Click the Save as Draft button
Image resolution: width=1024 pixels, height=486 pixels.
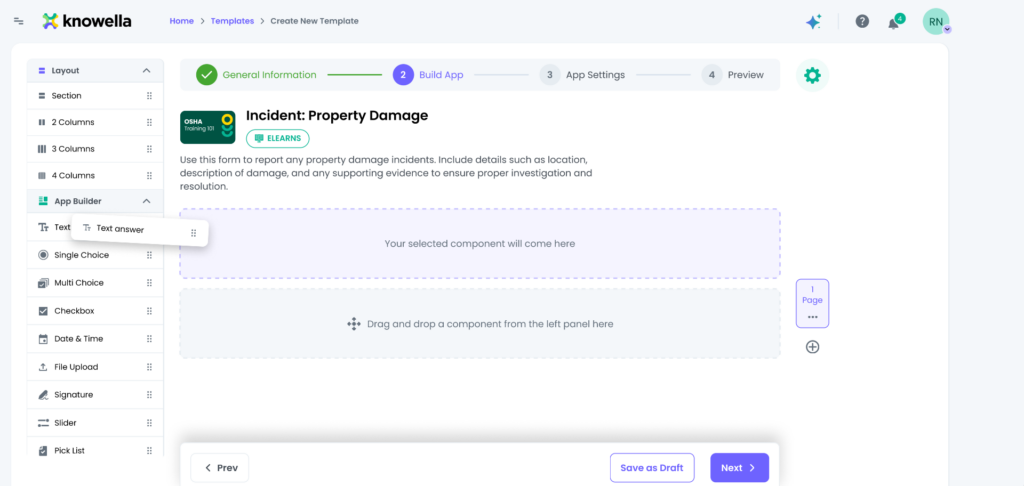652,468
